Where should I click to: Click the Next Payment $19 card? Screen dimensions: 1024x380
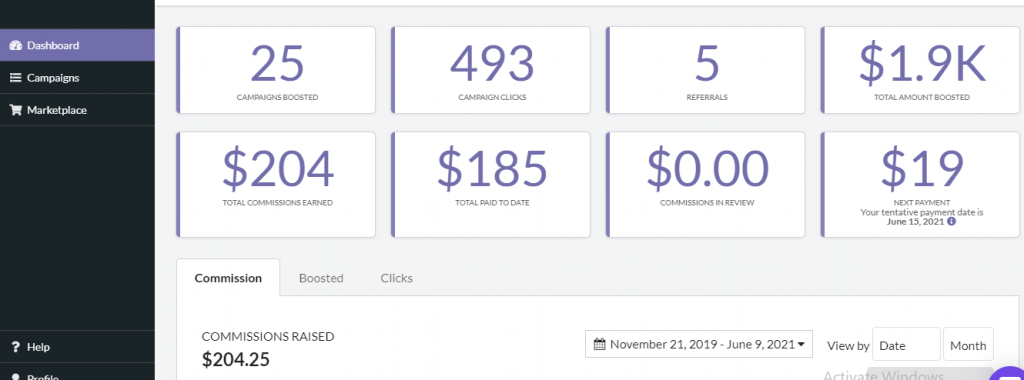coord(920,185)
